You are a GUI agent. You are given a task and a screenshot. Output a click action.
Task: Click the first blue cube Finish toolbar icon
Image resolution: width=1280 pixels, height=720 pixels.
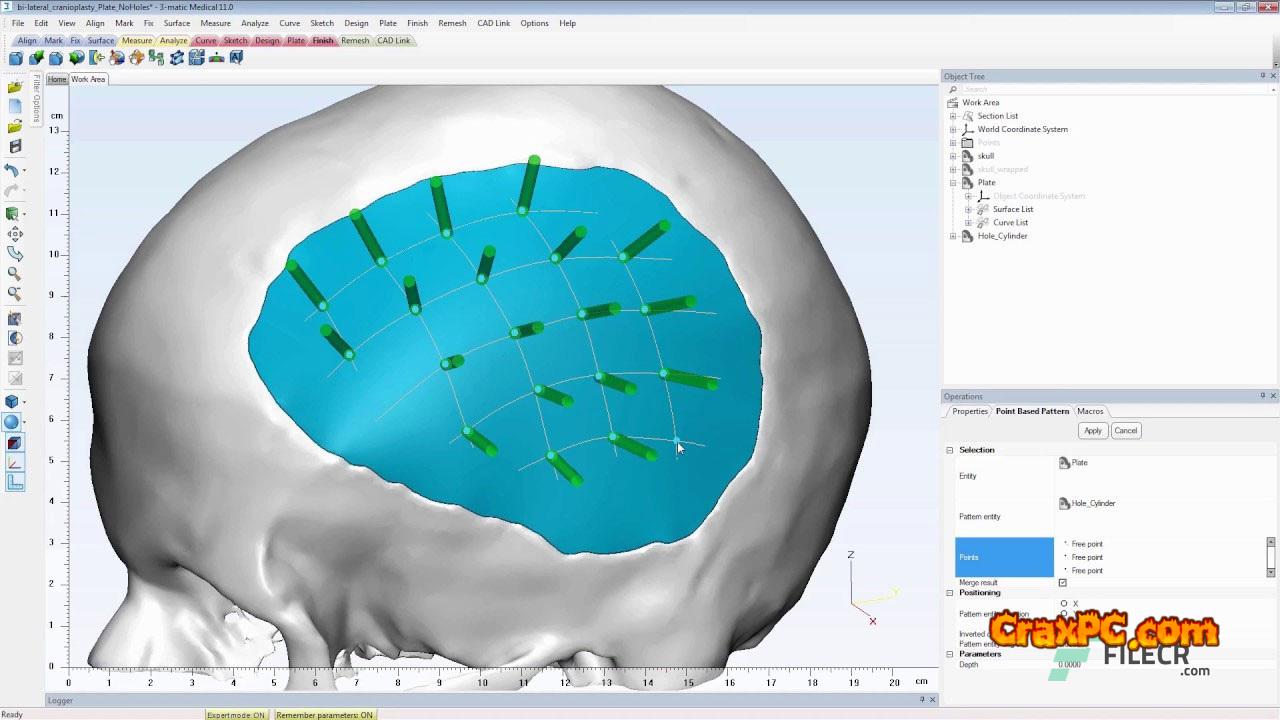click(x=16, y=58)
